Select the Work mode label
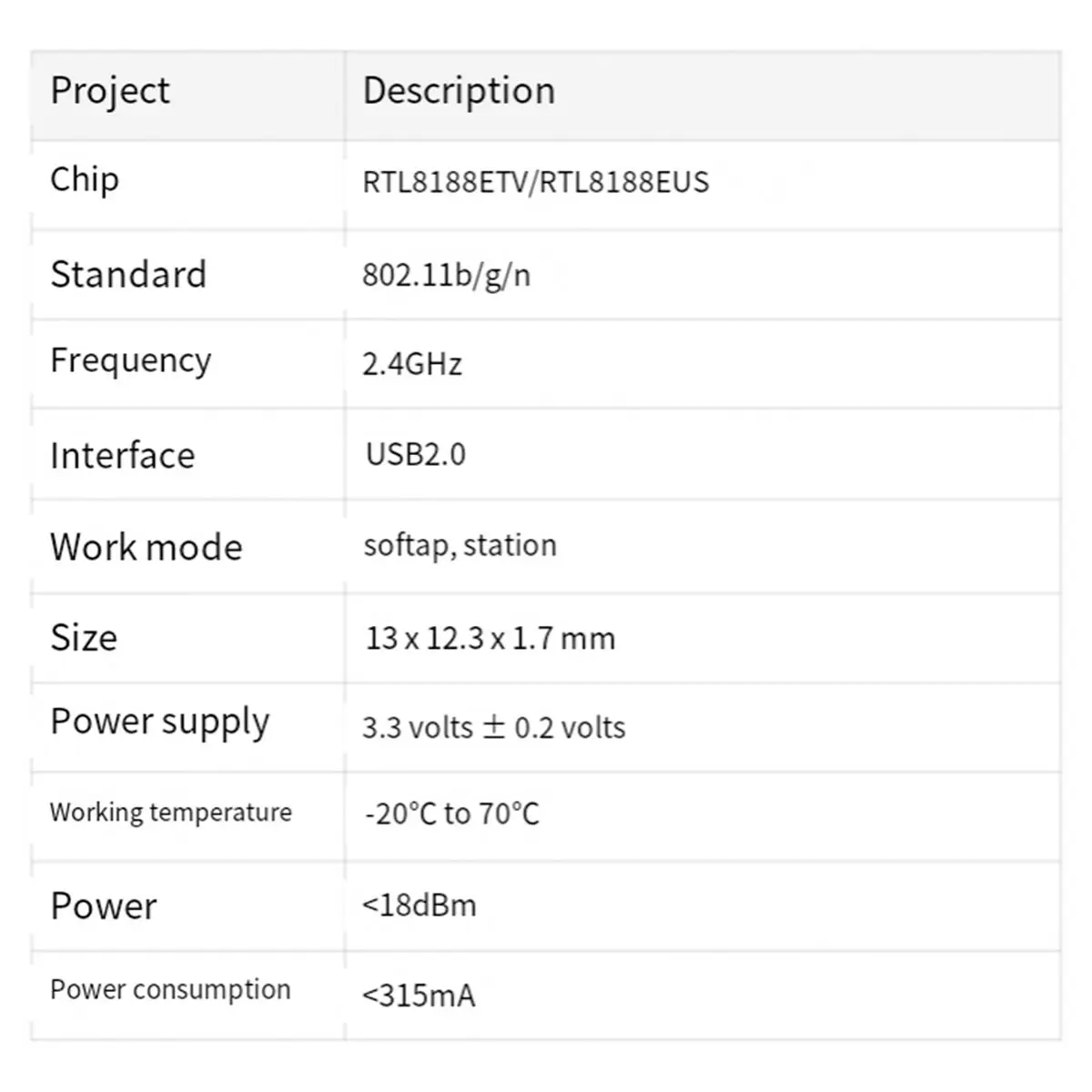This screenshot has height=1092, width=1092. pos(147,547)
